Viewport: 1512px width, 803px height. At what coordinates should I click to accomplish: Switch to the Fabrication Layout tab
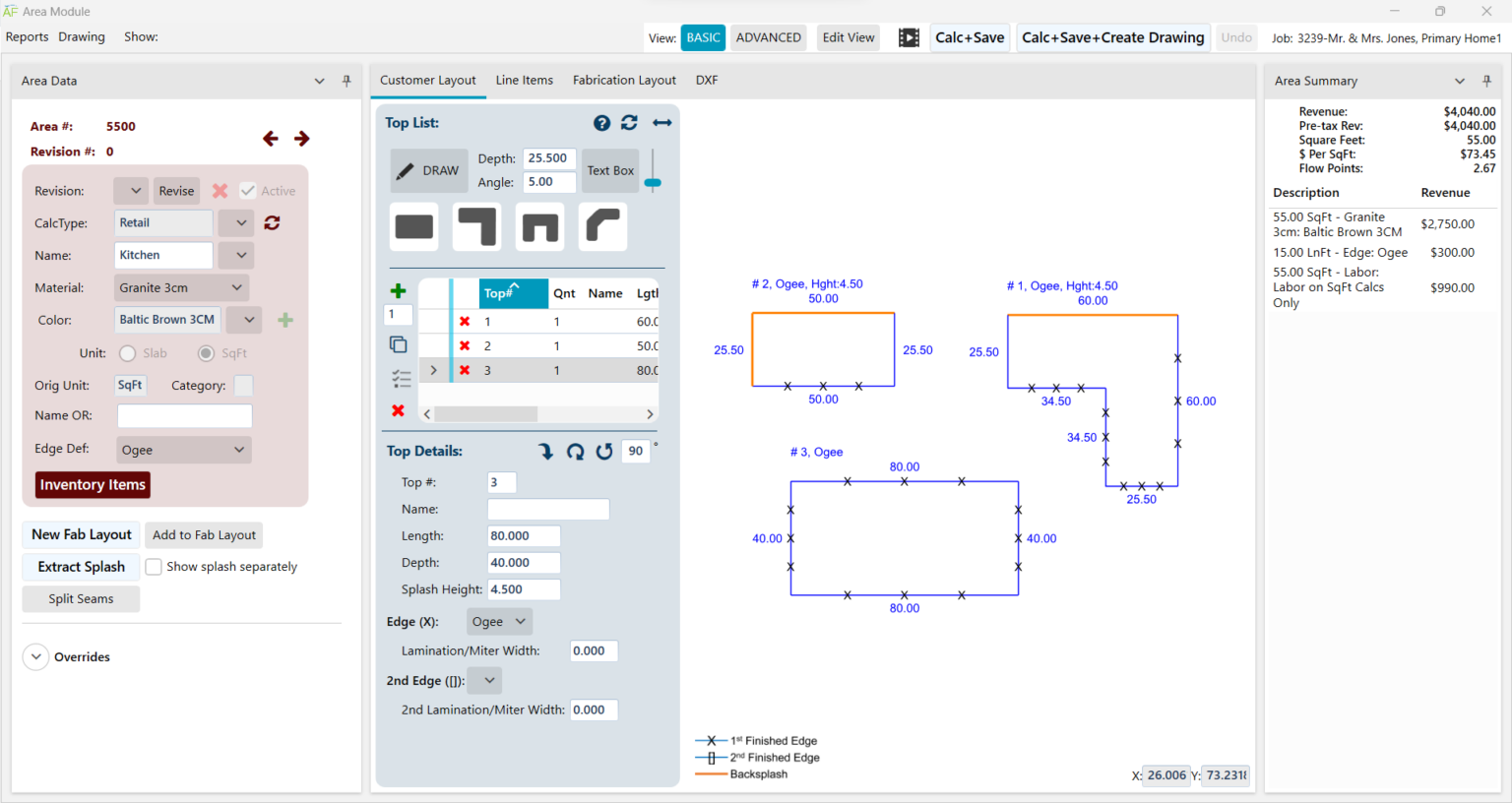tap(624, 80)
